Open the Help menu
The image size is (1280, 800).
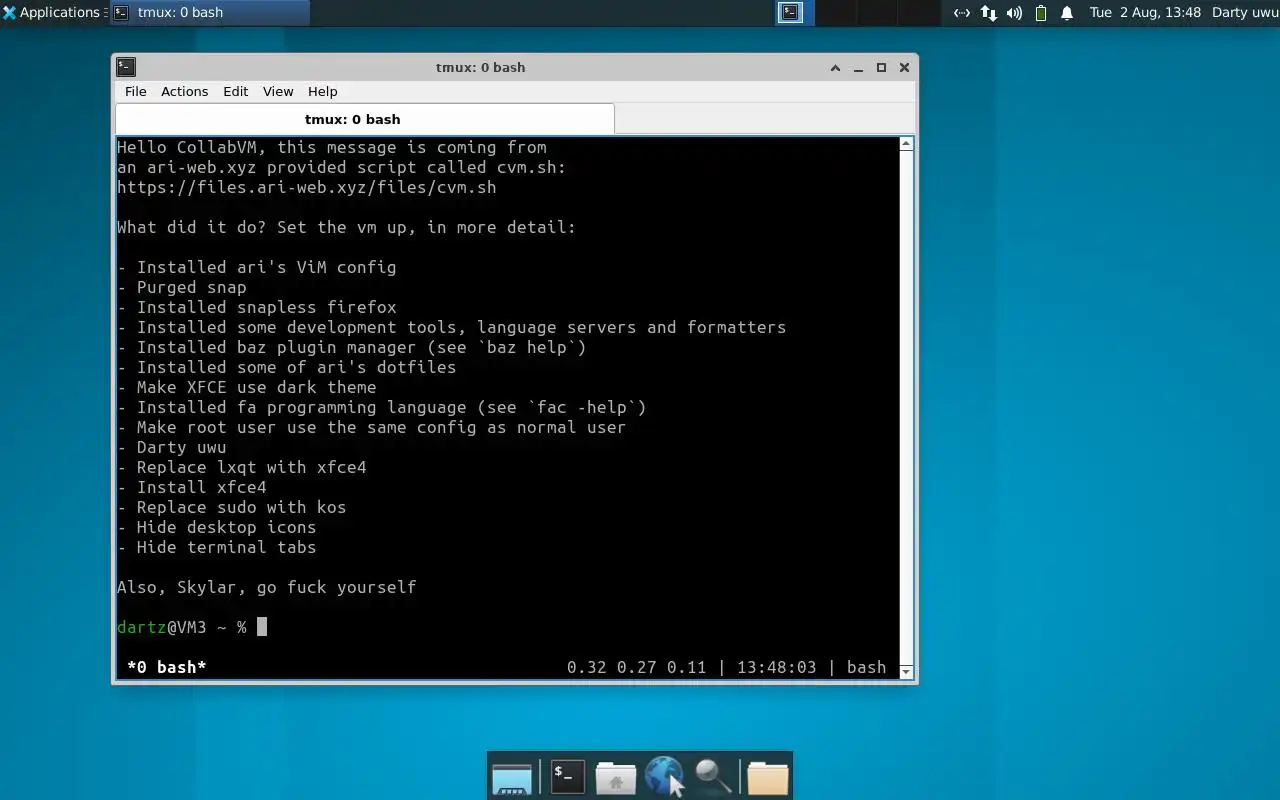click(x=322, y=91)
